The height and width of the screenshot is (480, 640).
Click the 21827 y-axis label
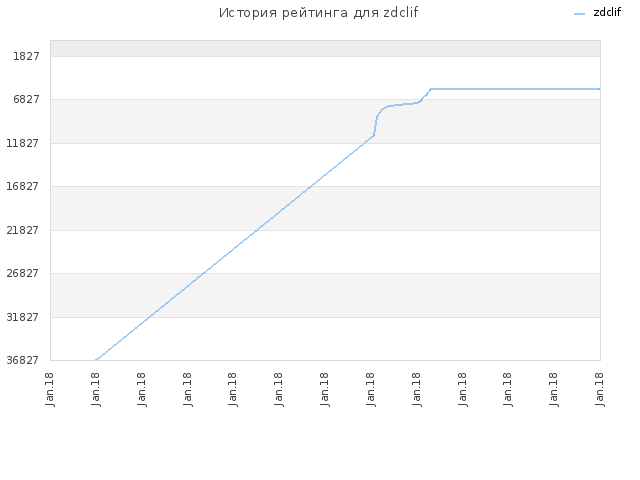(23, 230)
